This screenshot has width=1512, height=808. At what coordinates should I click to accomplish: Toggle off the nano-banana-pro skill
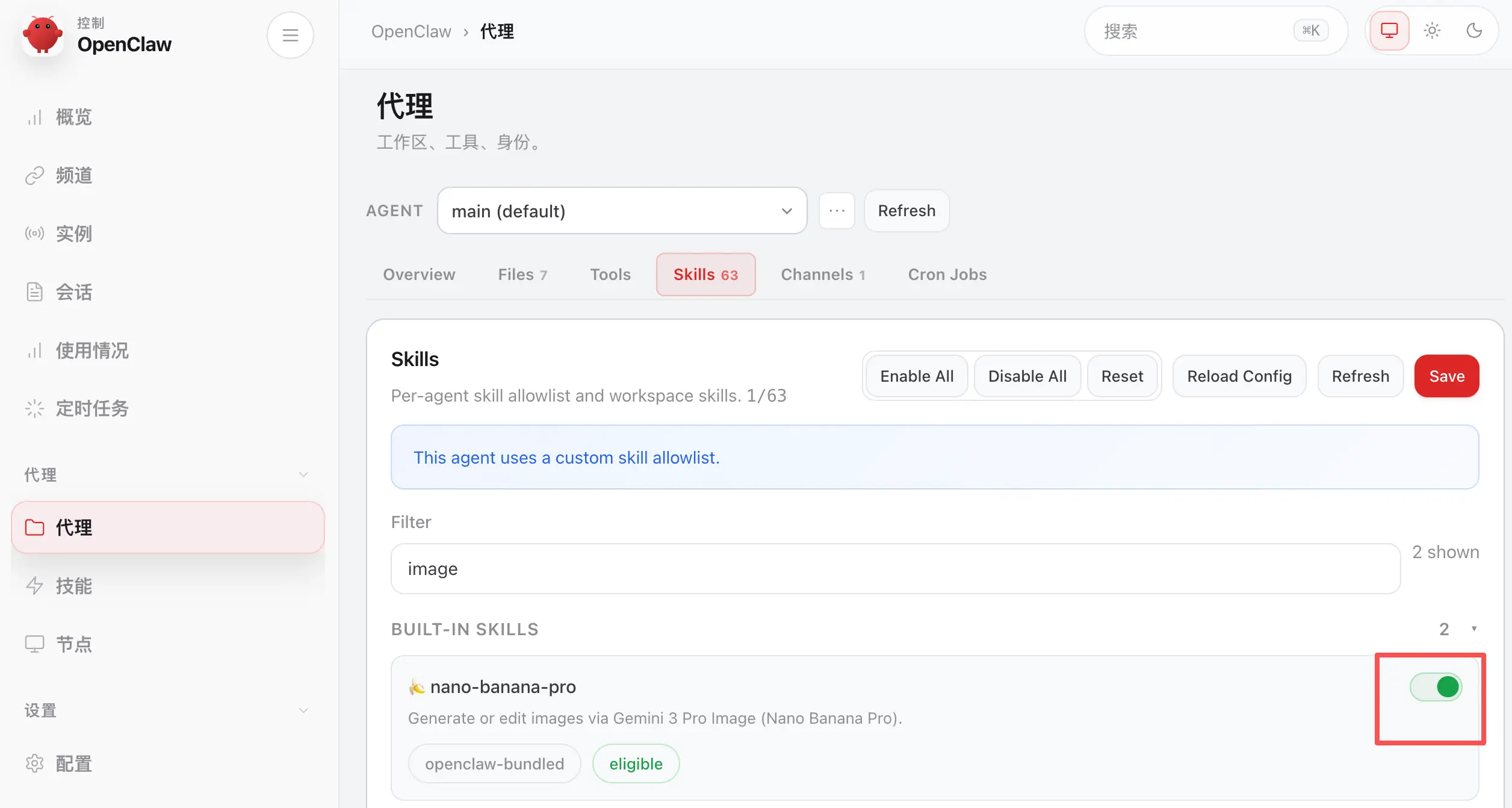(x=1436, y=687)
